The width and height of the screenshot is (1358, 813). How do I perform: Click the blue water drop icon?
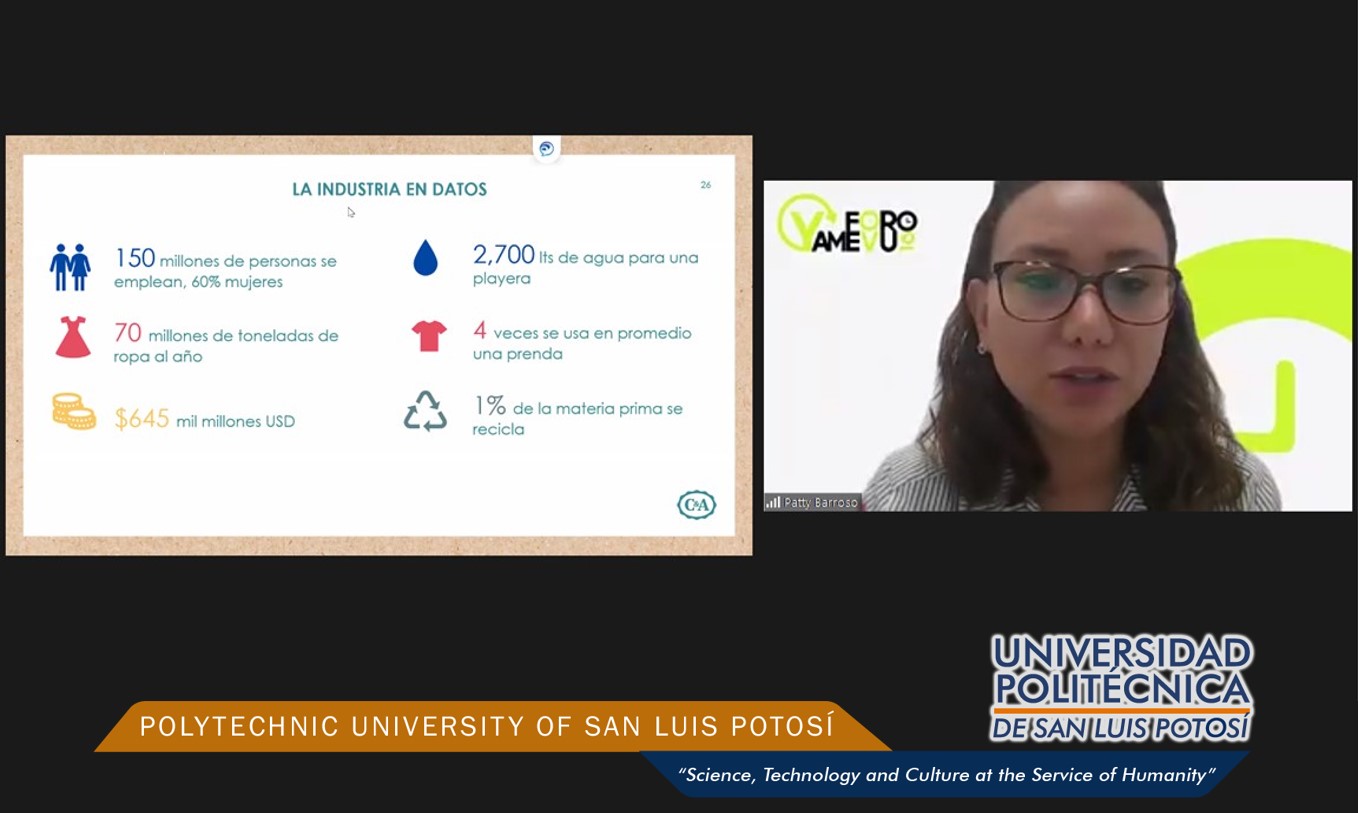(426, 259)
